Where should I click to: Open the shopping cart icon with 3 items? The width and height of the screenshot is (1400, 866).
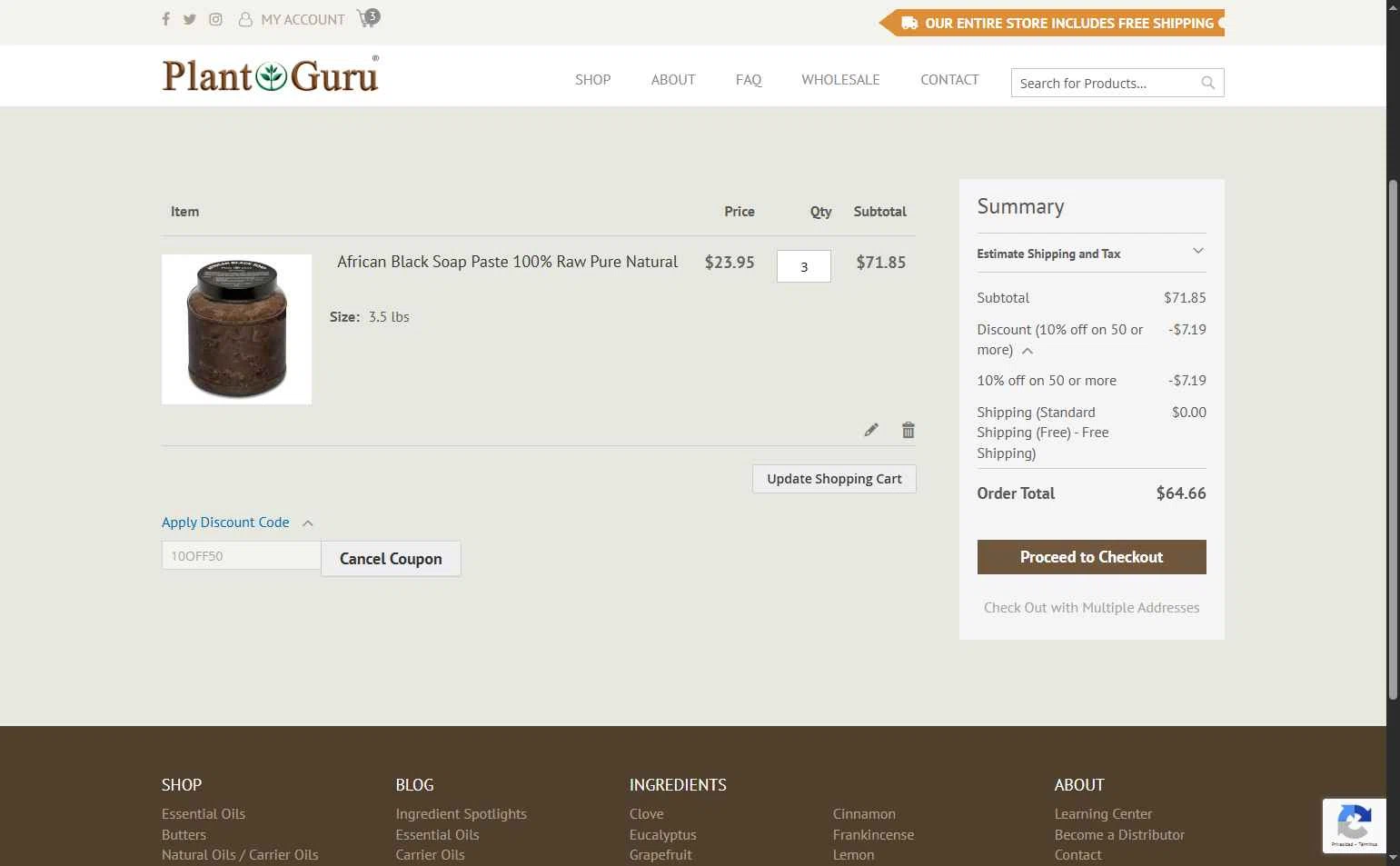click(x=368, y=18)
